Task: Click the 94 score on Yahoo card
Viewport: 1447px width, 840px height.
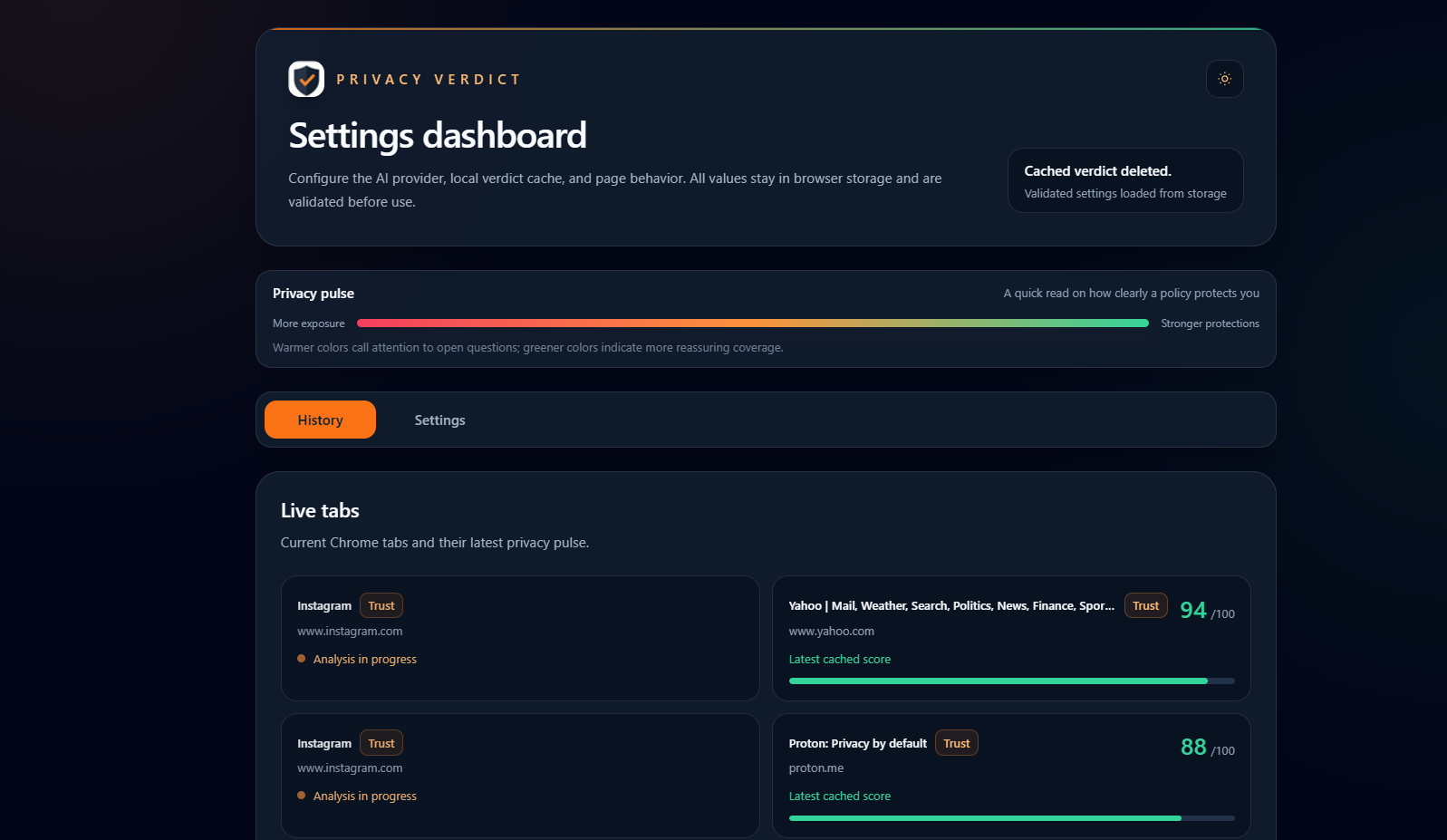Action: point(1192,611)
